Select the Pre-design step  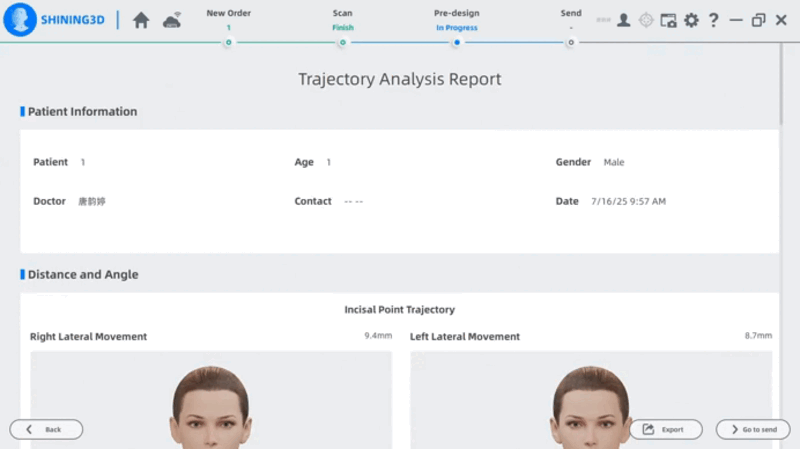click(457, 13)
